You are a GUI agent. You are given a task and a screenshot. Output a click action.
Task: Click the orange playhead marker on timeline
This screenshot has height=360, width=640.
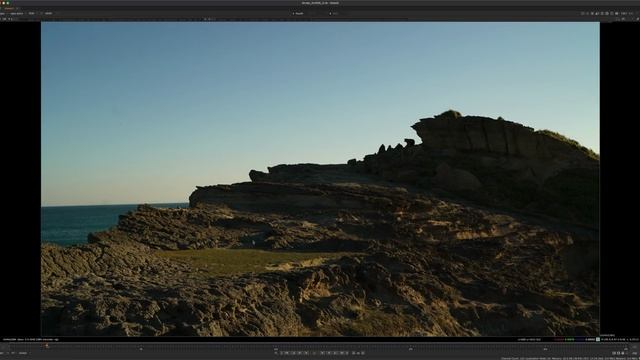(x=47, y=346)
